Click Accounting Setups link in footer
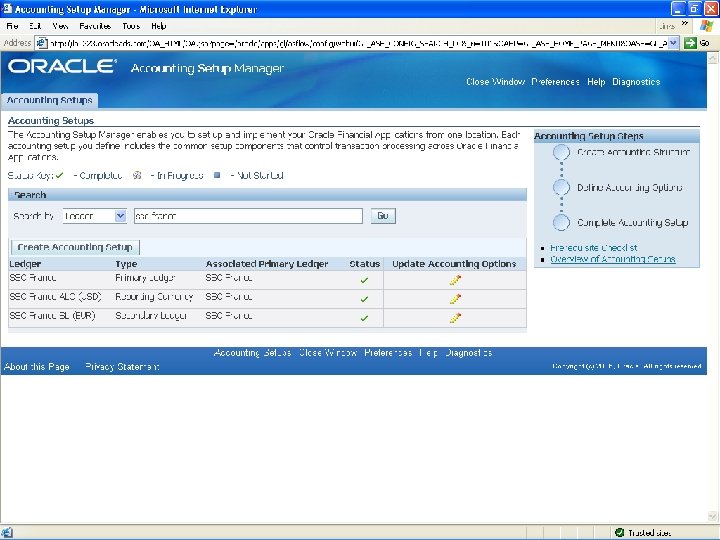 click(x=253, y=353)
